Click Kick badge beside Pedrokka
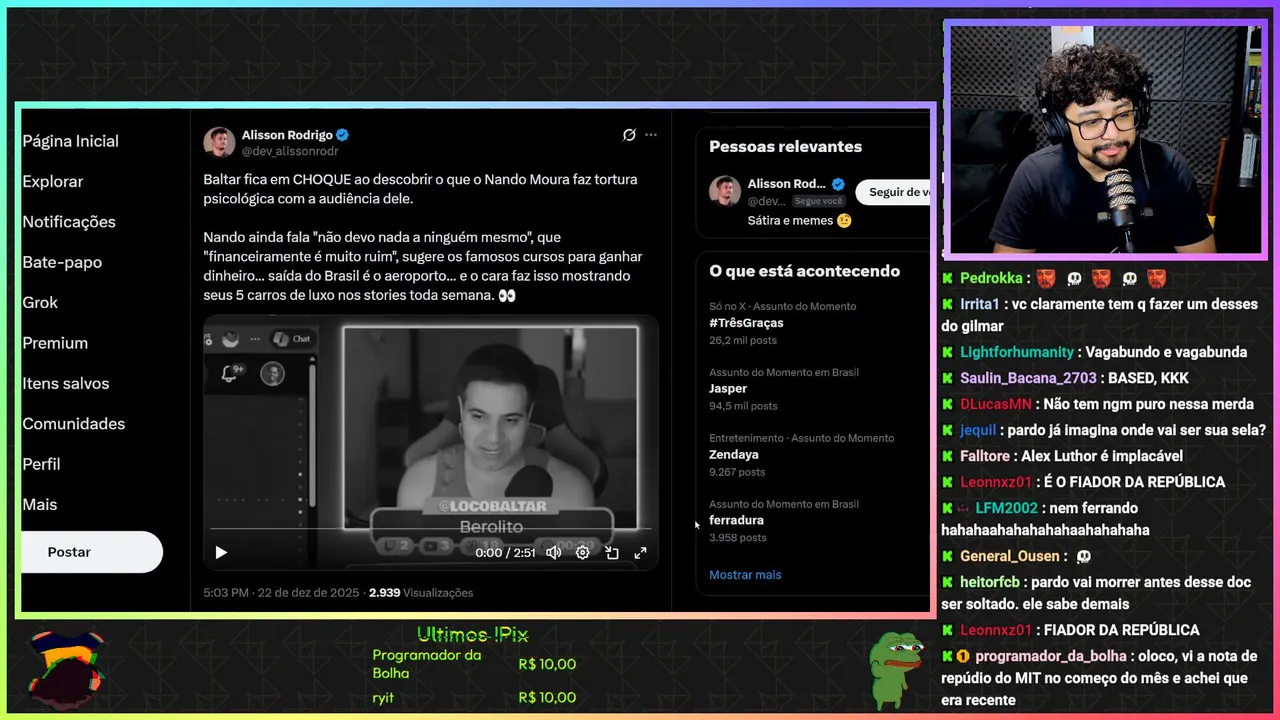 pos(947,278)
